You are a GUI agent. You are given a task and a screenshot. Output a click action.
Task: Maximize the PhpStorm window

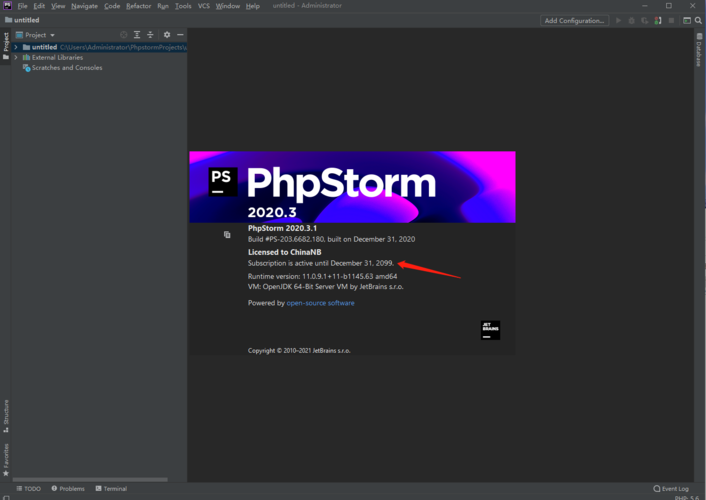(669, 6)
